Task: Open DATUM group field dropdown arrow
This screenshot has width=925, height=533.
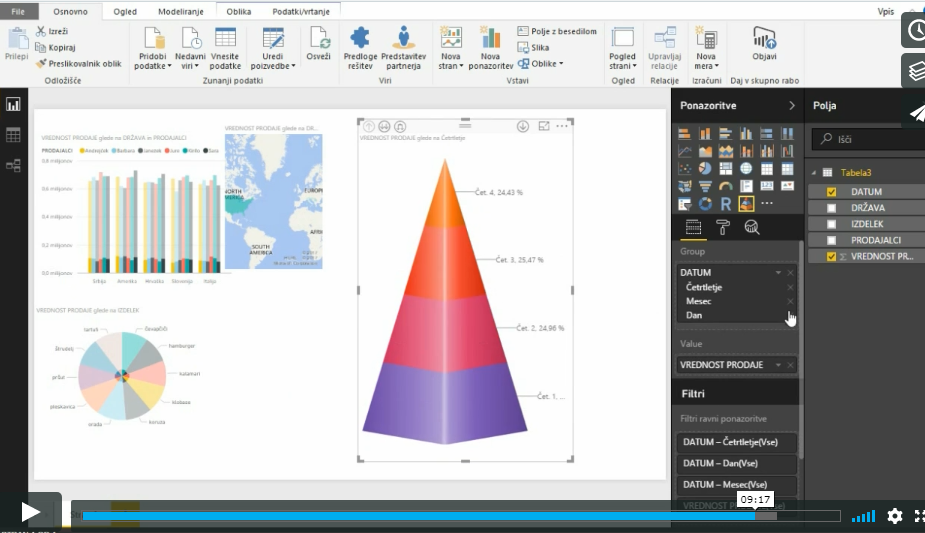Action: [778, 272]
